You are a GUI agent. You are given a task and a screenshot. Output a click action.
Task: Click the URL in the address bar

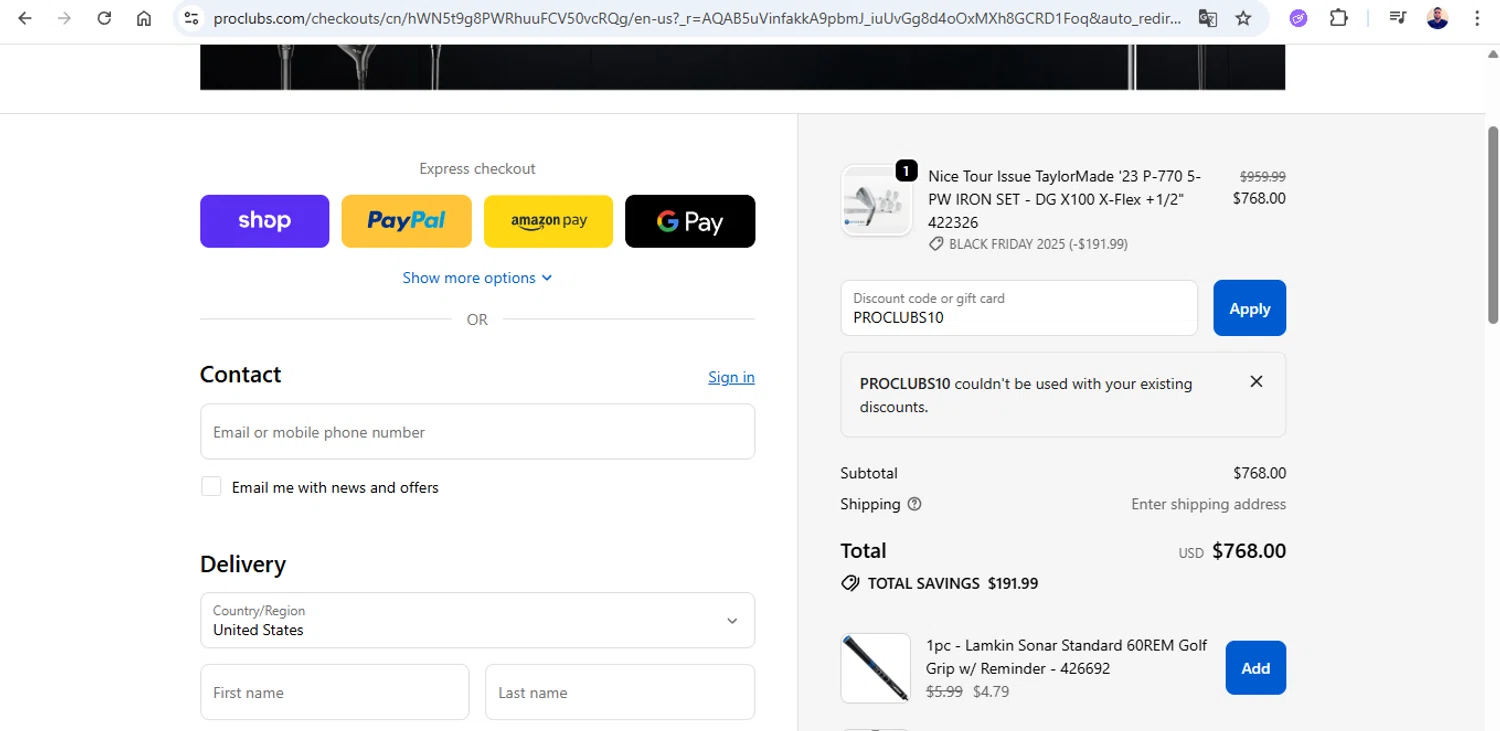(x=697, y=18)
